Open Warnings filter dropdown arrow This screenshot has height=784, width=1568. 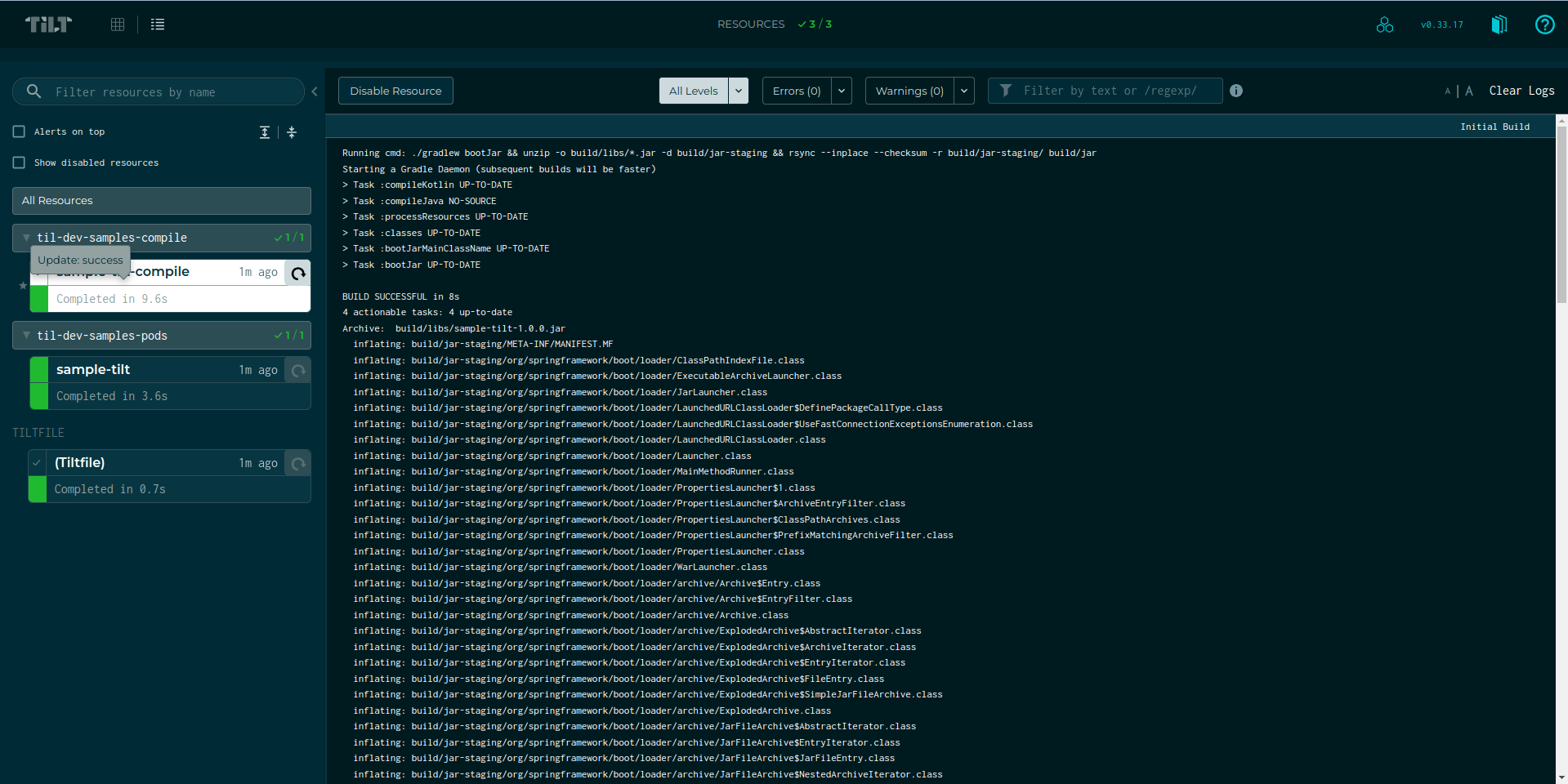(x=964, y=91)
